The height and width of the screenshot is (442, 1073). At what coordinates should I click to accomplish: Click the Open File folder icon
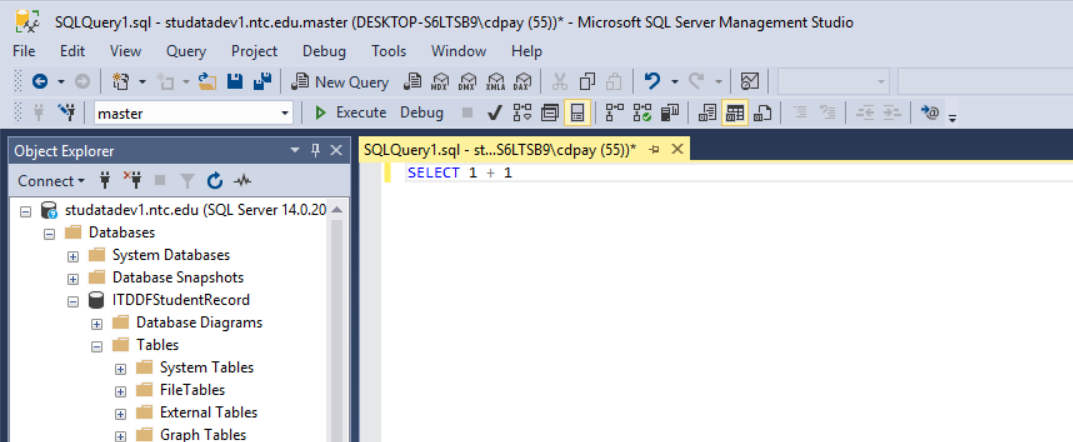tap(207, 82)
